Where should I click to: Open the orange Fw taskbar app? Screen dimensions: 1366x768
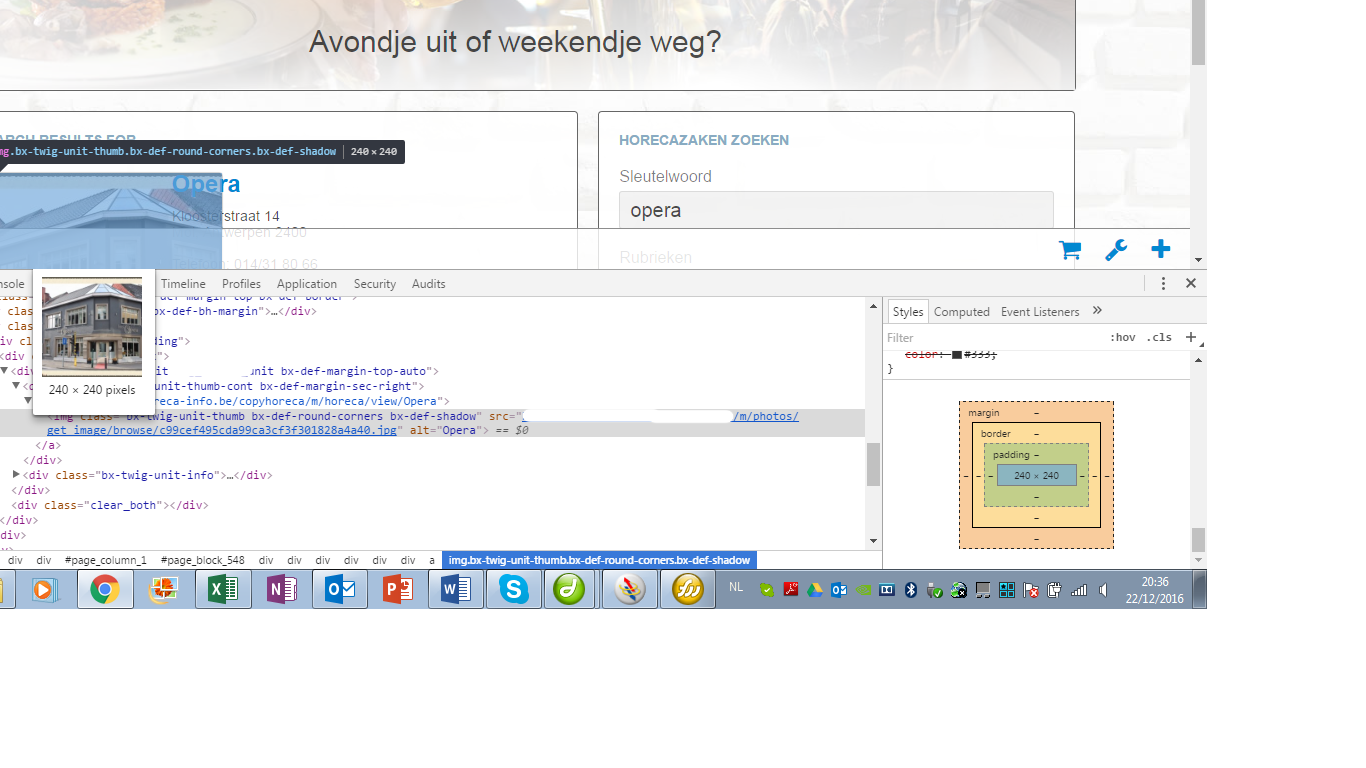coord(688,590)
